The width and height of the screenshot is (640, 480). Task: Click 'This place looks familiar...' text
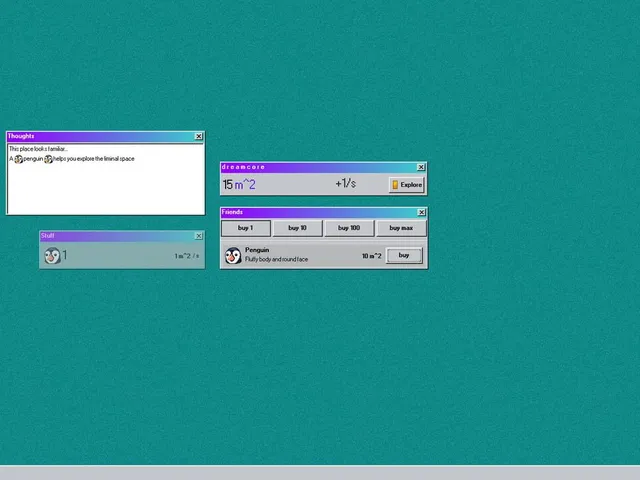[x=38, y=149]
